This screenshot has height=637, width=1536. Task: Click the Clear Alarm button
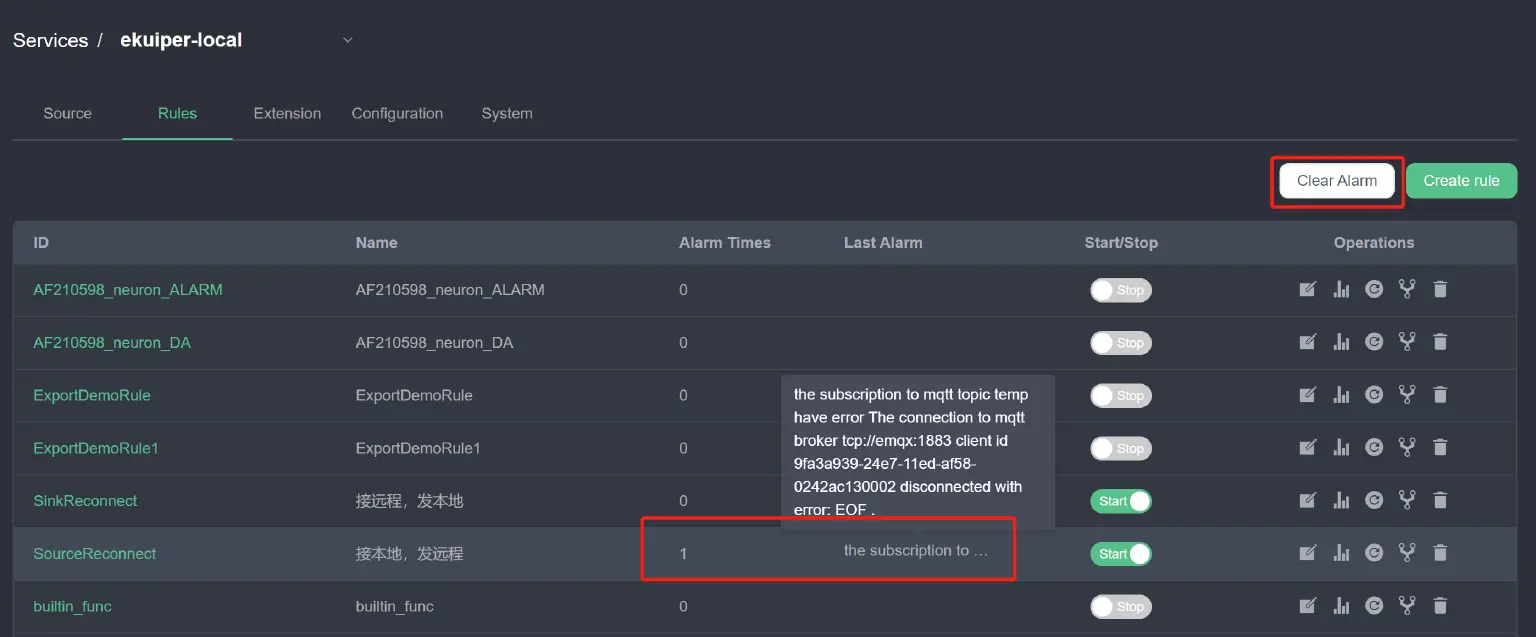[1336, 181]
